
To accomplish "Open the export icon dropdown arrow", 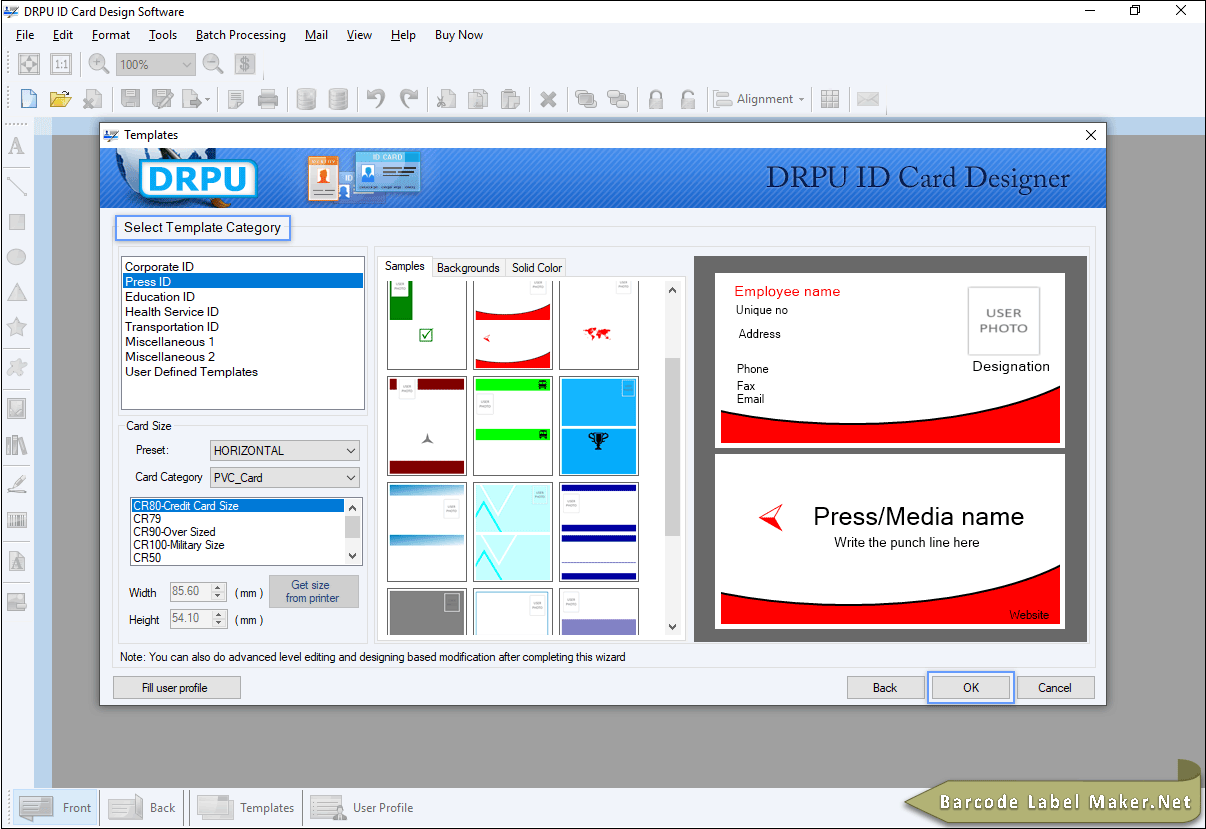I will pyautogui.click(x=207, y=99).
